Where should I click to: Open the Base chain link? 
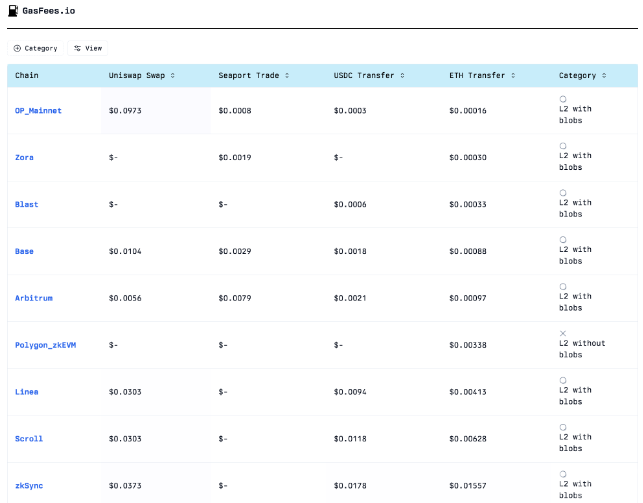click(24, 251)
